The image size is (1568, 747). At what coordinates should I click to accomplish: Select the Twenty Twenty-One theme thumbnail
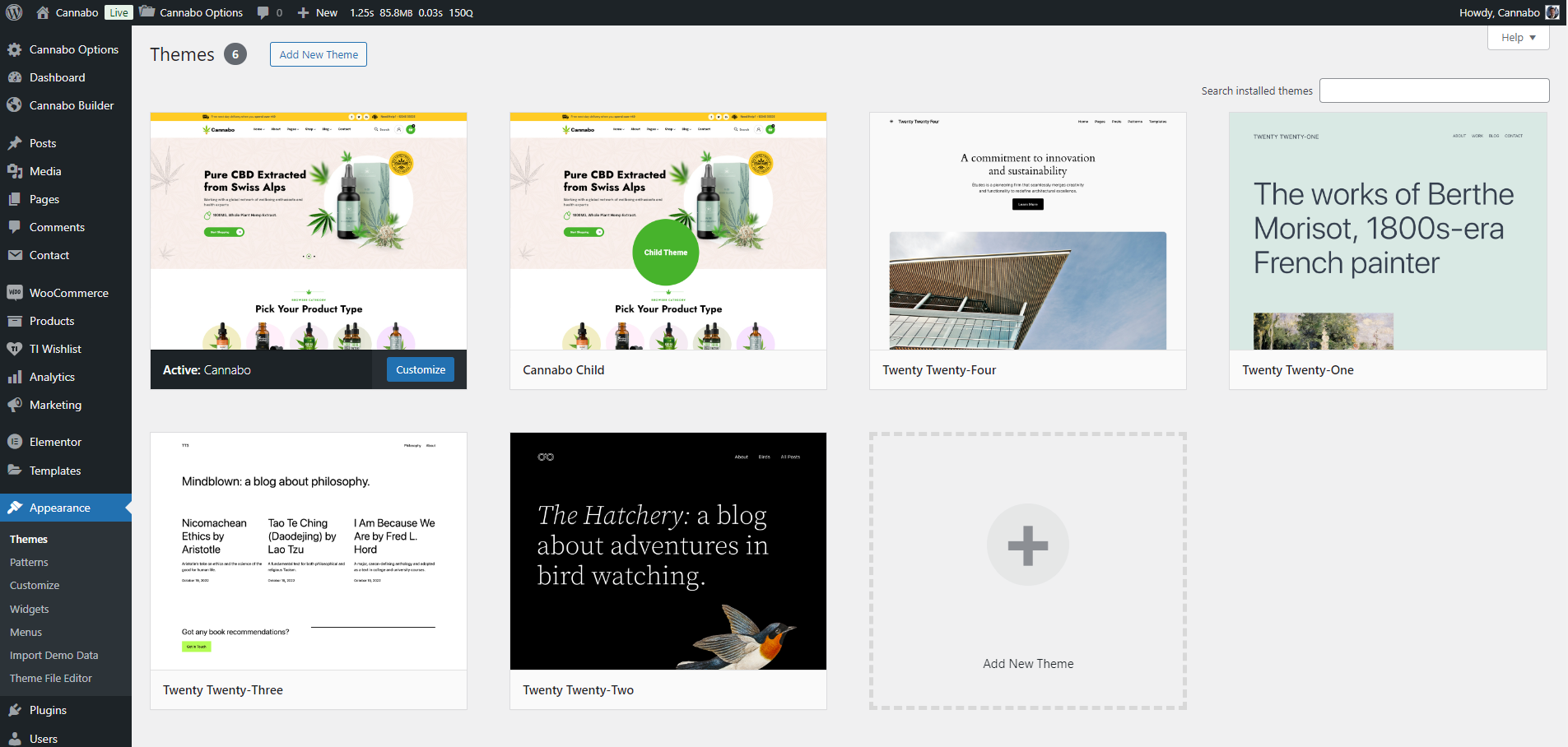(1388, 231)
